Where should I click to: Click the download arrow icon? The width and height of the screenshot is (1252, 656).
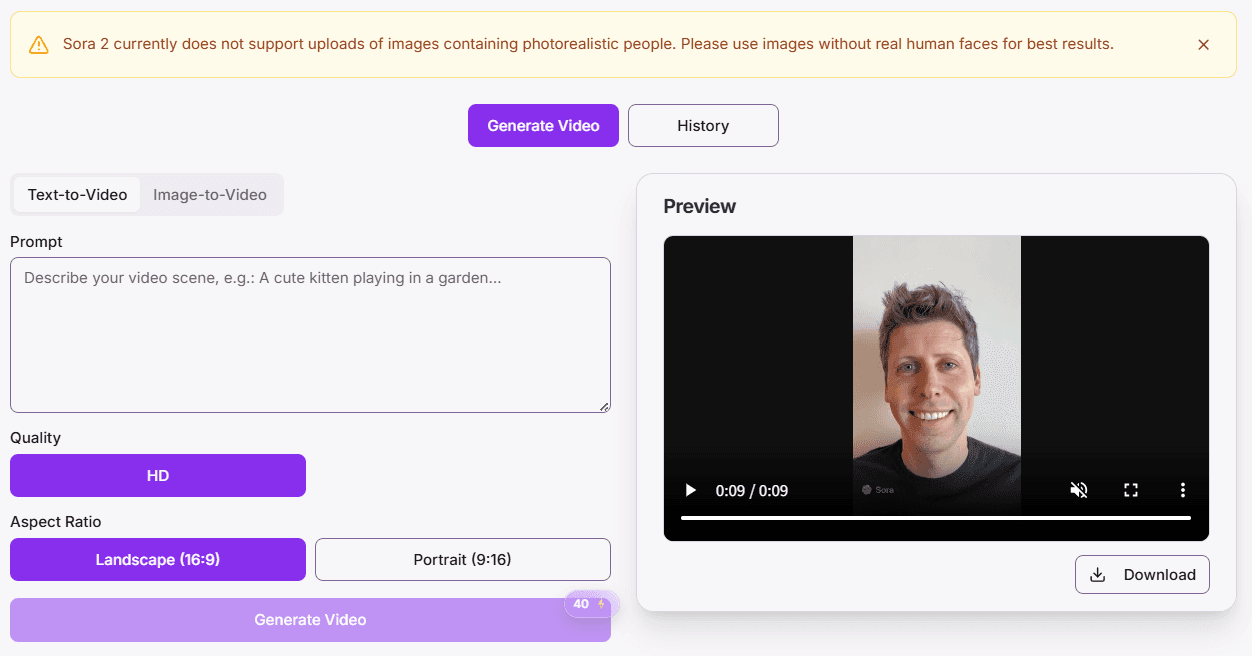tap(1097, 575)
